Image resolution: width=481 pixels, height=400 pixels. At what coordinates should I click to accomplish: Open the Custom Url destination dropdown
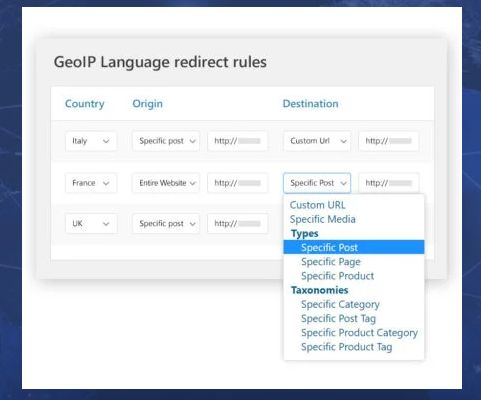click(x=317, y=141)
